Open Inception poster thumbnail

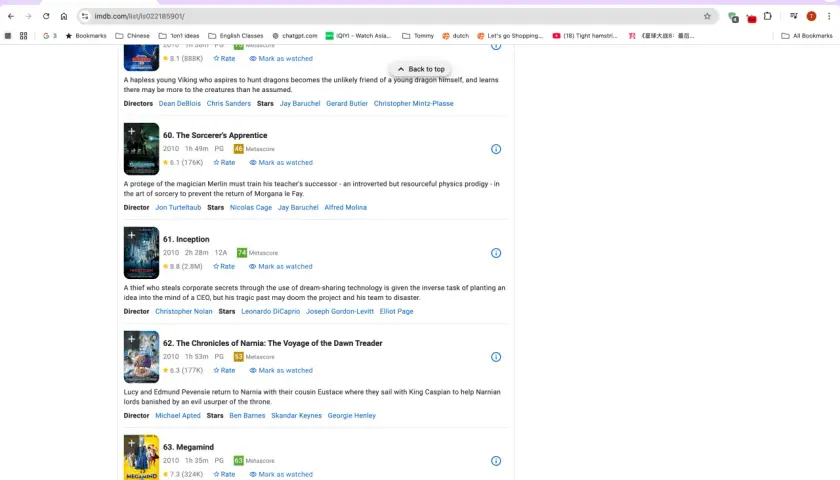(x=141, y=255)
